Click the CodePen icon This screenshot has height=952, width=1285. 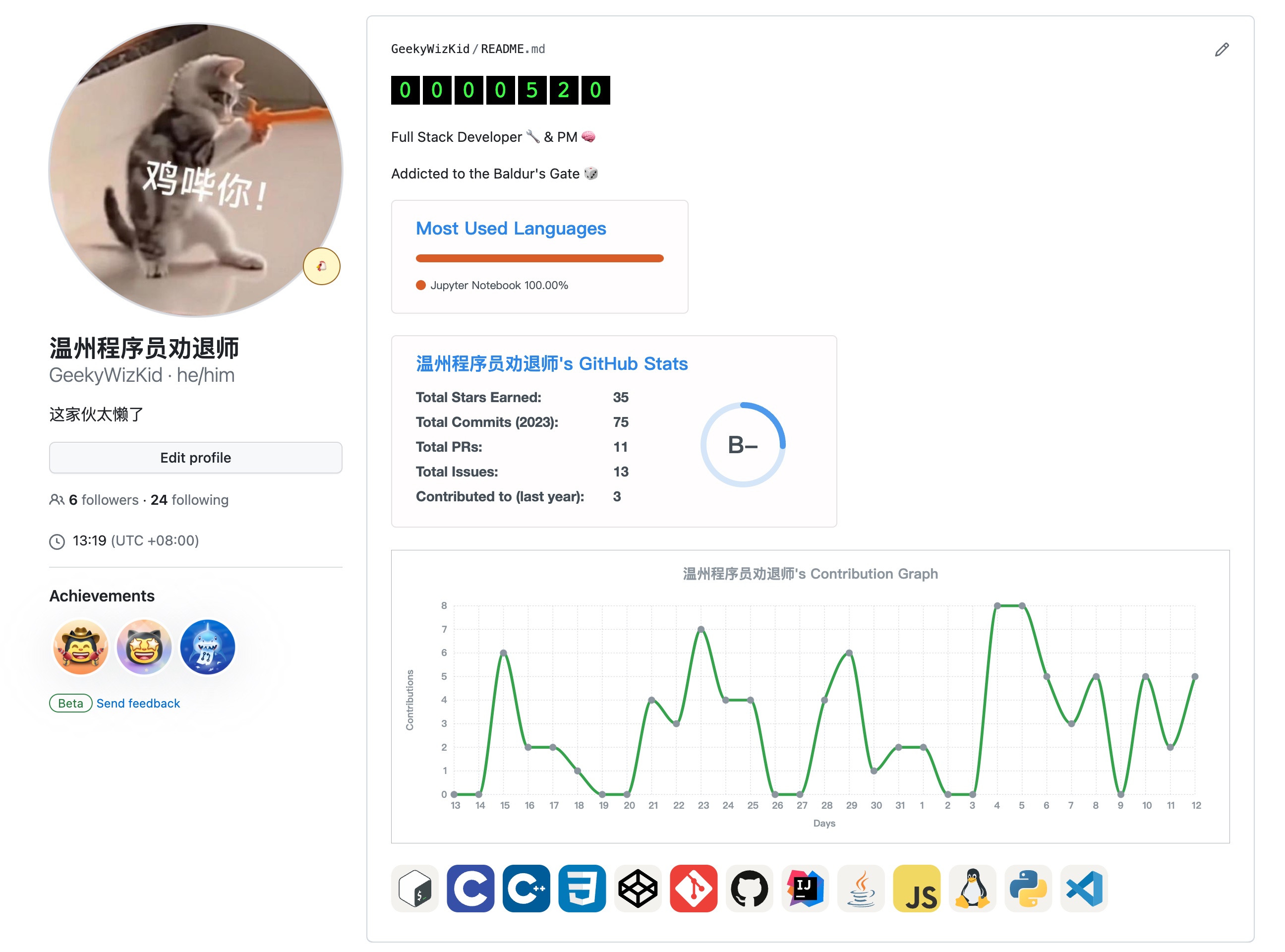click(x=638, y=888)
